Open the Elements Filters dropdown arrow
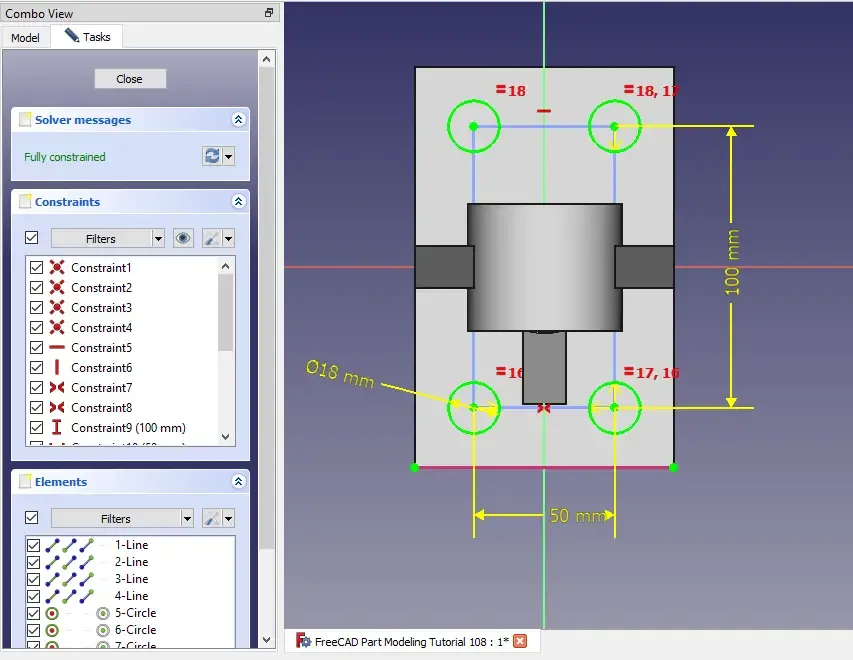This screenshot has height=660, width=853. (x=187, y=519)
